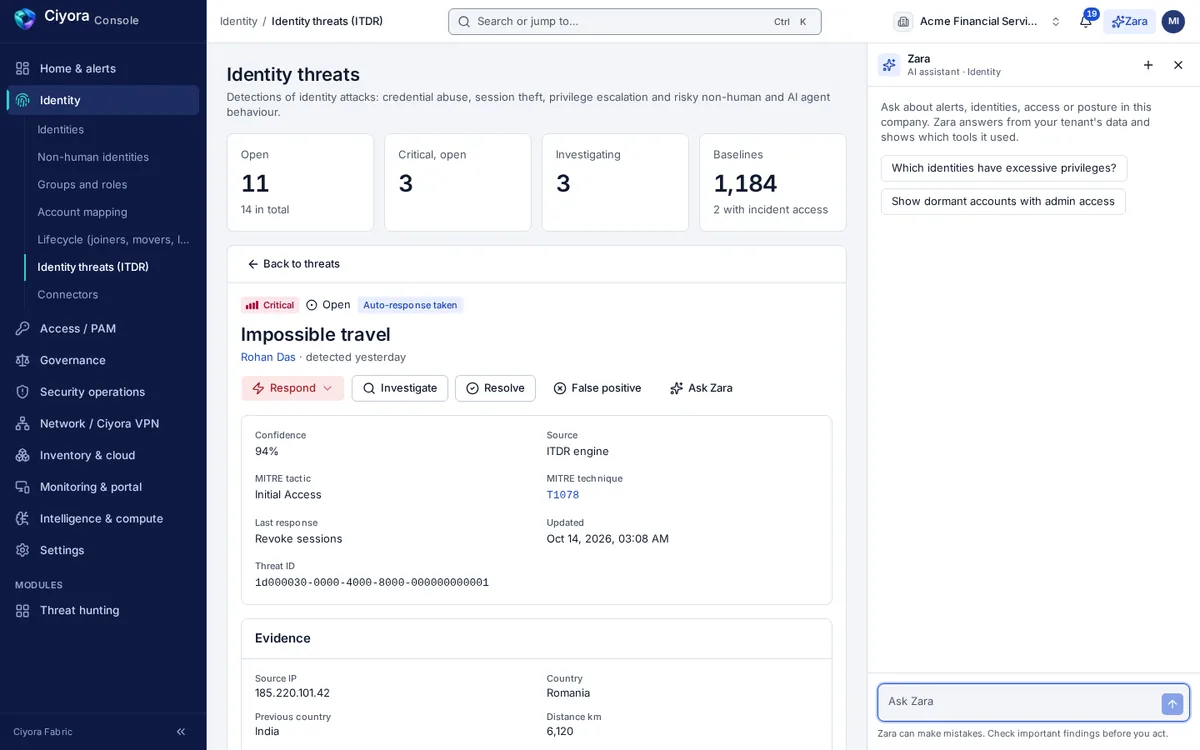Open Inventory & cloud section
This screenshot has width=1200, height=750.
click(103, 455)
